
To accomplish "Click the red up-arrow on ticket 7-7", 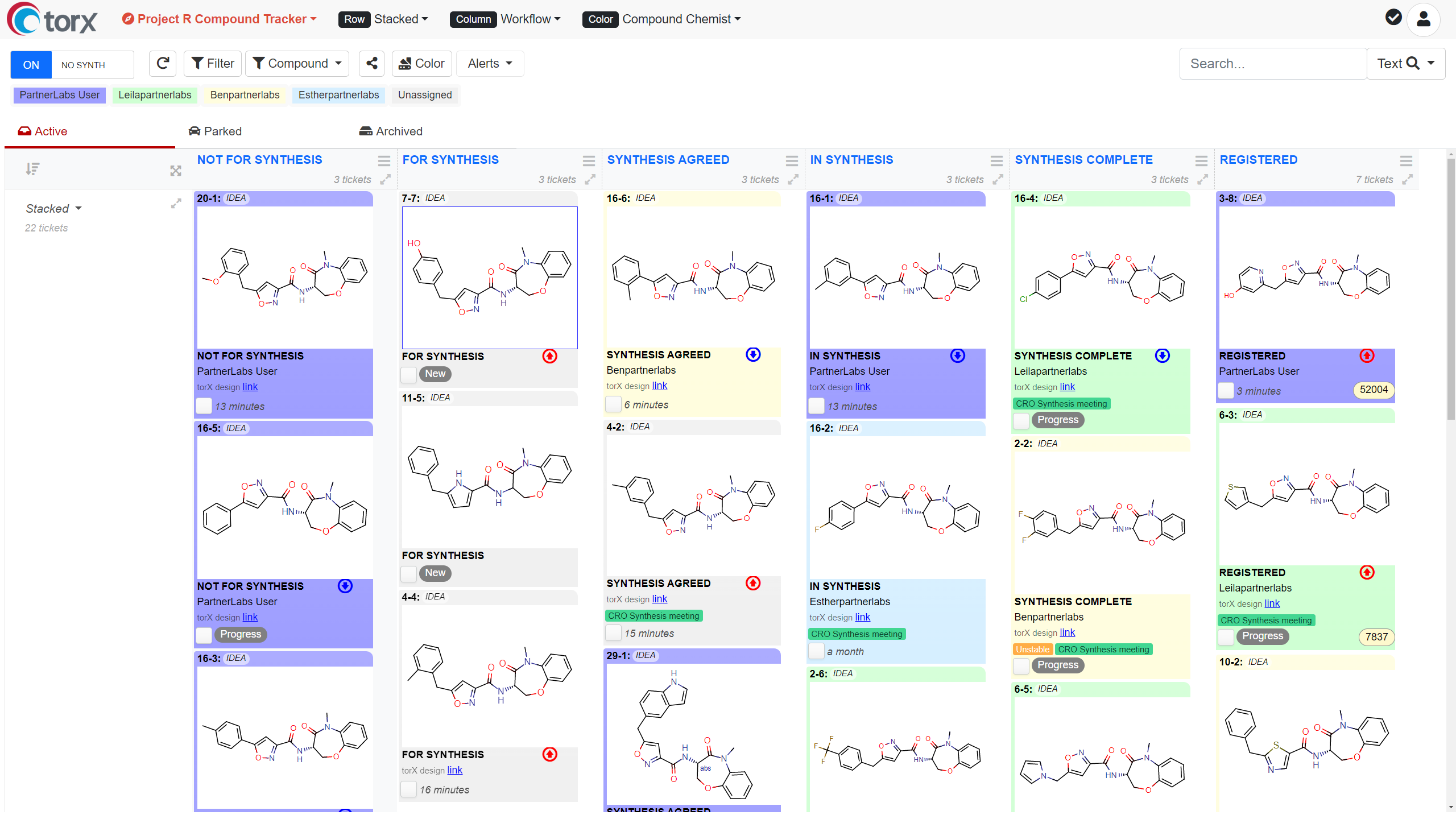I will 549,357.
